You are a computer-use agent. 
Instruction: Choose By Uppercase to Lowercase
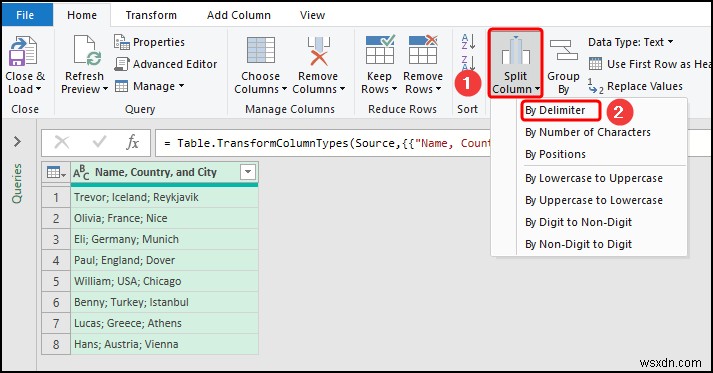(x=594, y=200)
